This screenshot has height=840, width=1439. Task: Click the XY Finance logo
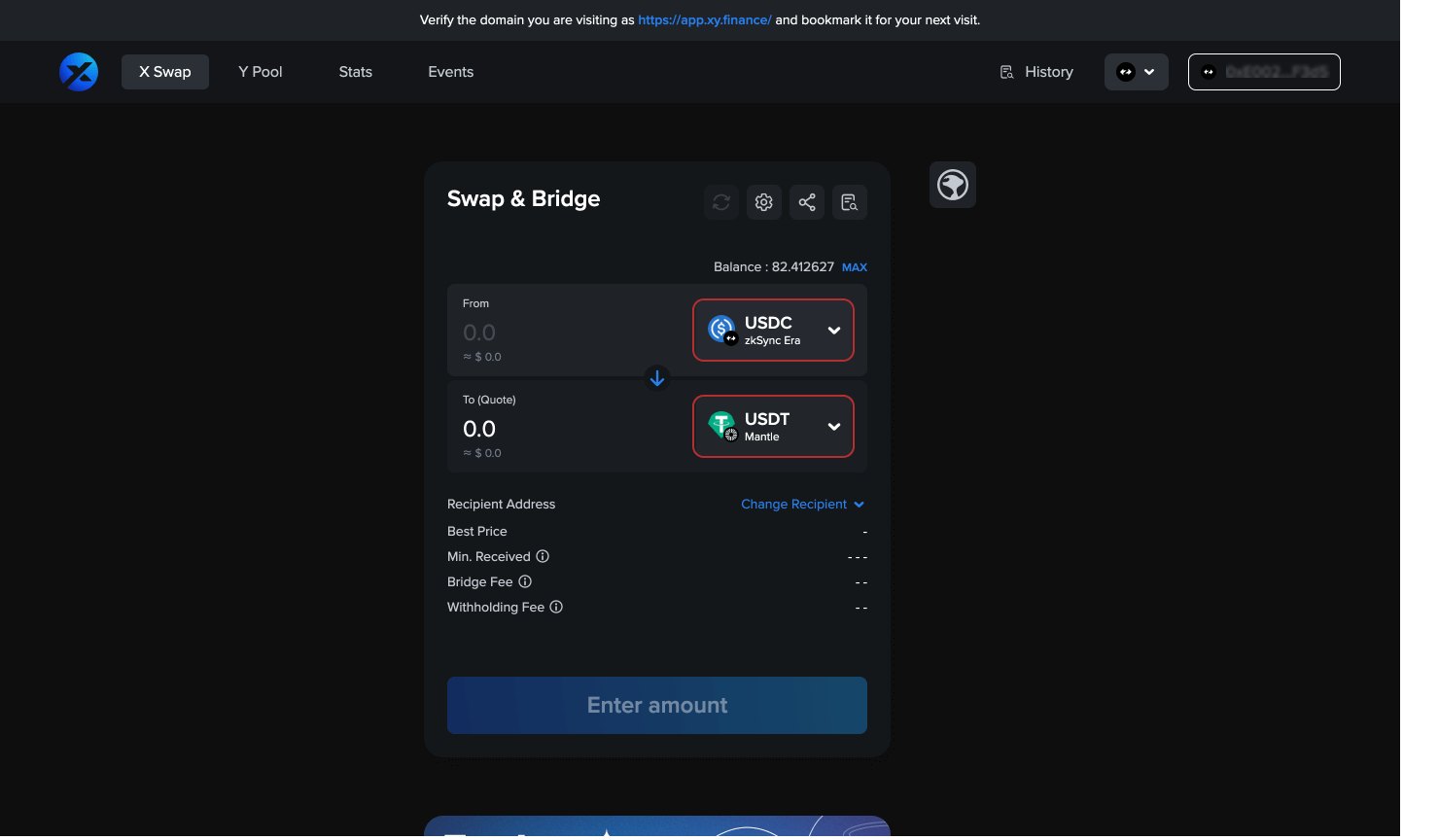[x=79, y=72]
